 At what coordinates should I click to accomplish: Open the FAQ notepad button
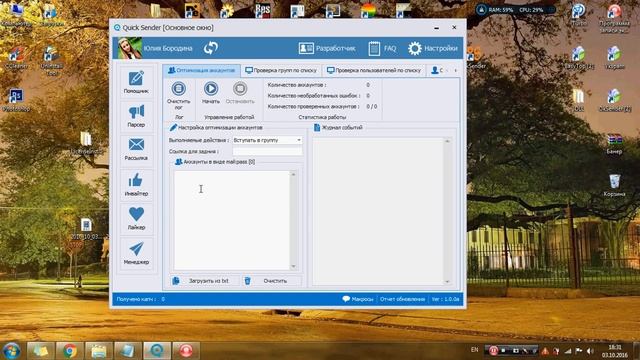(382, 48)
